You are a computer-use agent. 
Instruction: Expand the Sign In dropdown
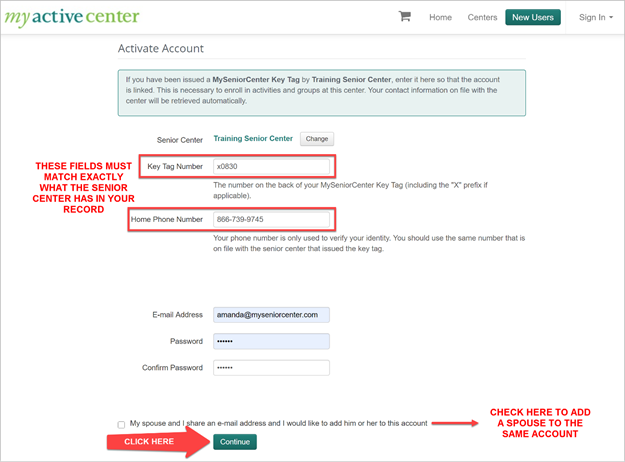596,17
